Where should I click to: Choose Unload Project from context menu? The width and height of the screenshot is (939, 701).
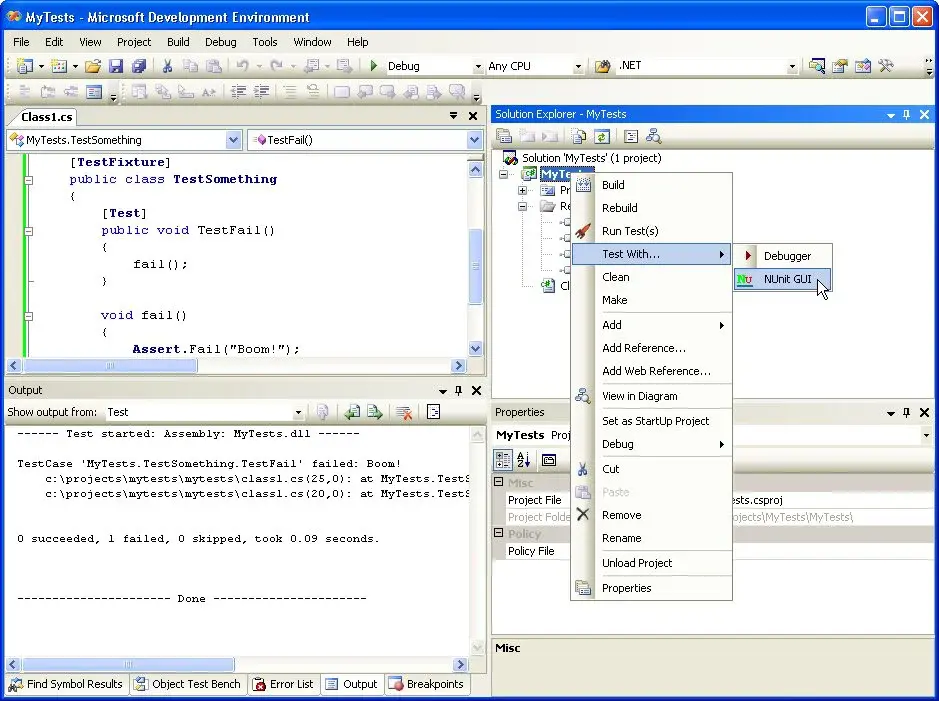[652, 563]
